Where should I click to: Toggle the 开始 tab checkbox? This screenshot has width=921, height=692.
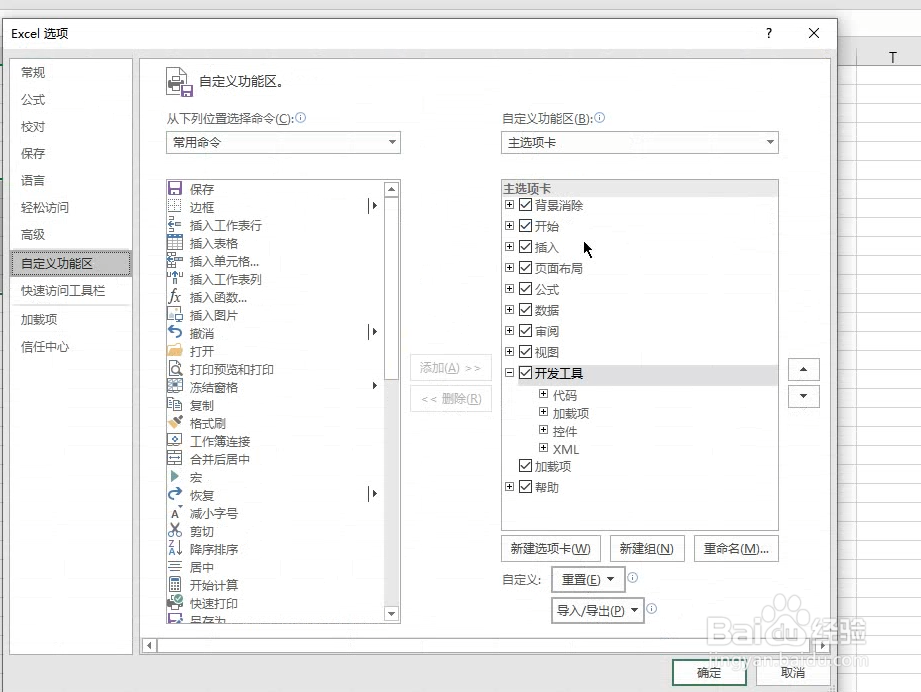pyautogui.click(x=526, y=226)
